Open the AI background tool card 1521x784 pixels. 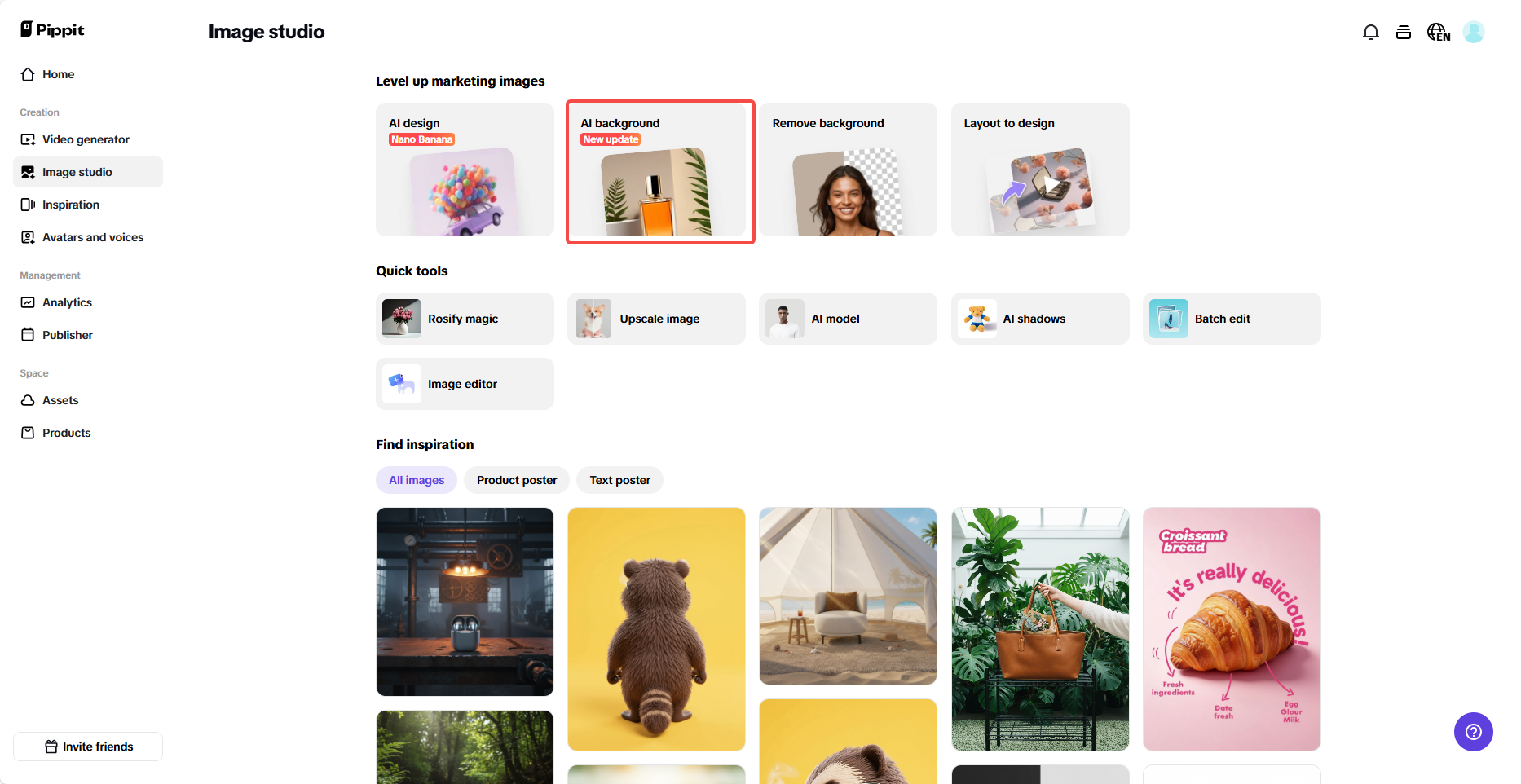(x=660, y=172)
